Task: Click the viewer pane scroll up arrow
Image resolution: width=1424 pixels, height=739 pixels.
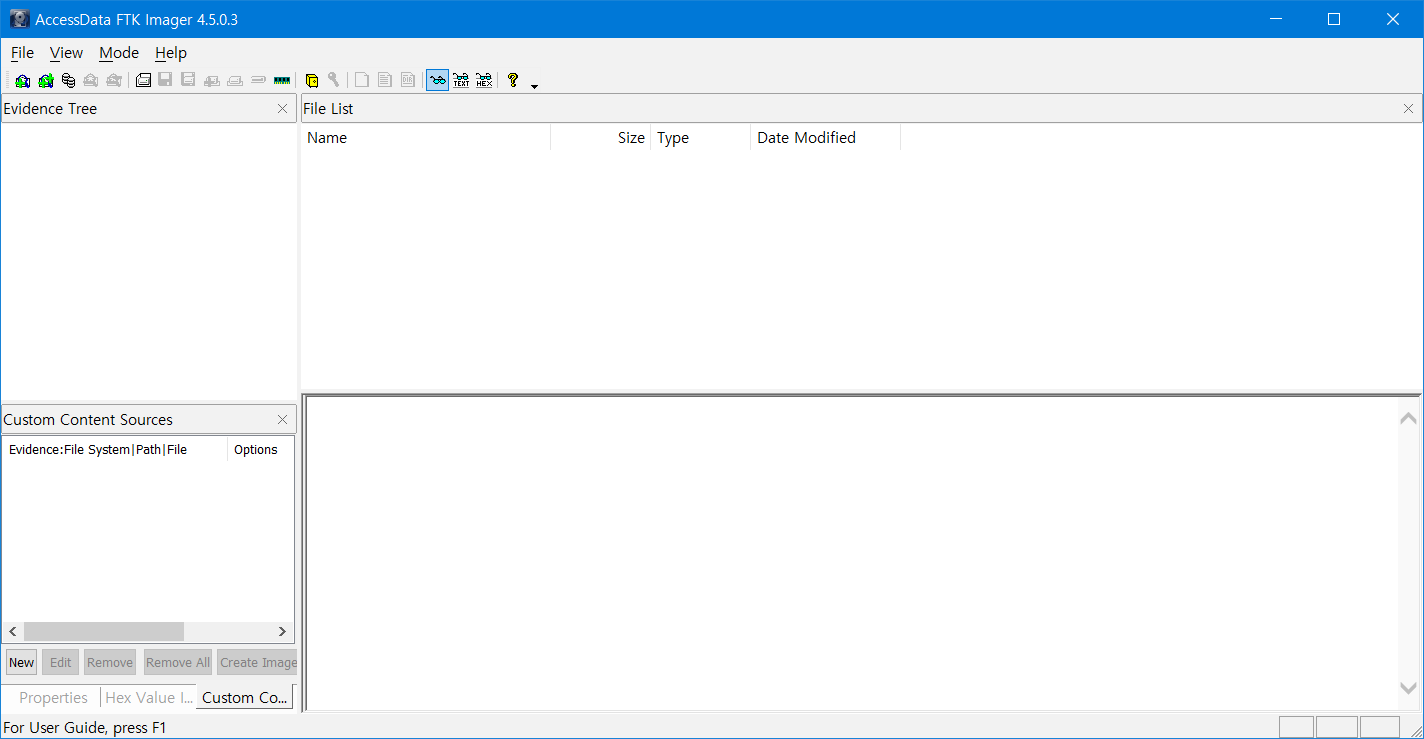Action: click(1408, 419)
